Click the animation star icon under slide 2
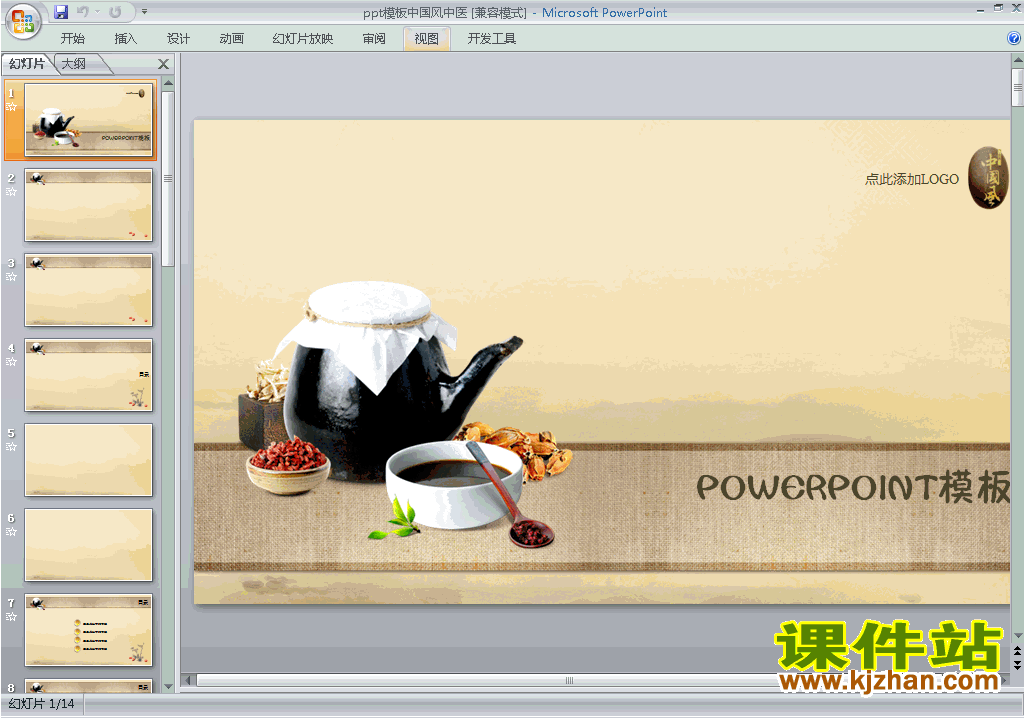1024x718 pixels. point(11,191)
